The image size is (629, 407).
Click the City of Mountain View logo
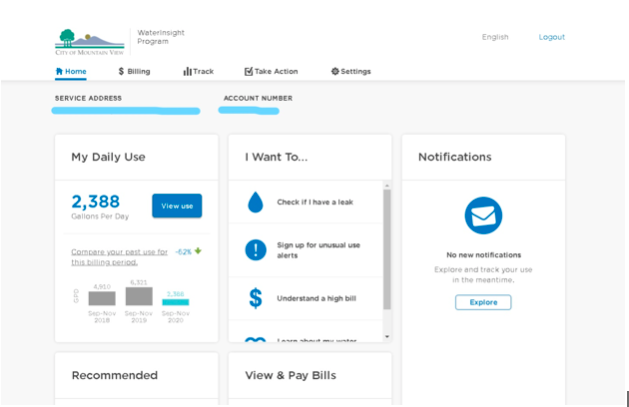(x=89, y=40)
